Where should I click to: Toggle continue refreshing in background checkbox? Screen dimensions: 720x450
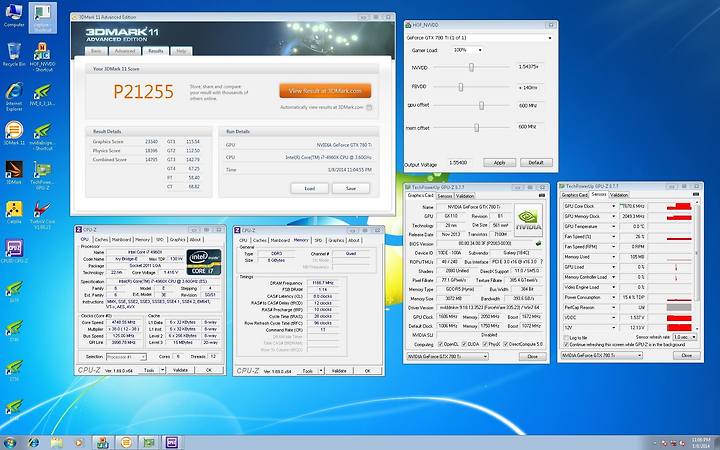pos(566,344)
